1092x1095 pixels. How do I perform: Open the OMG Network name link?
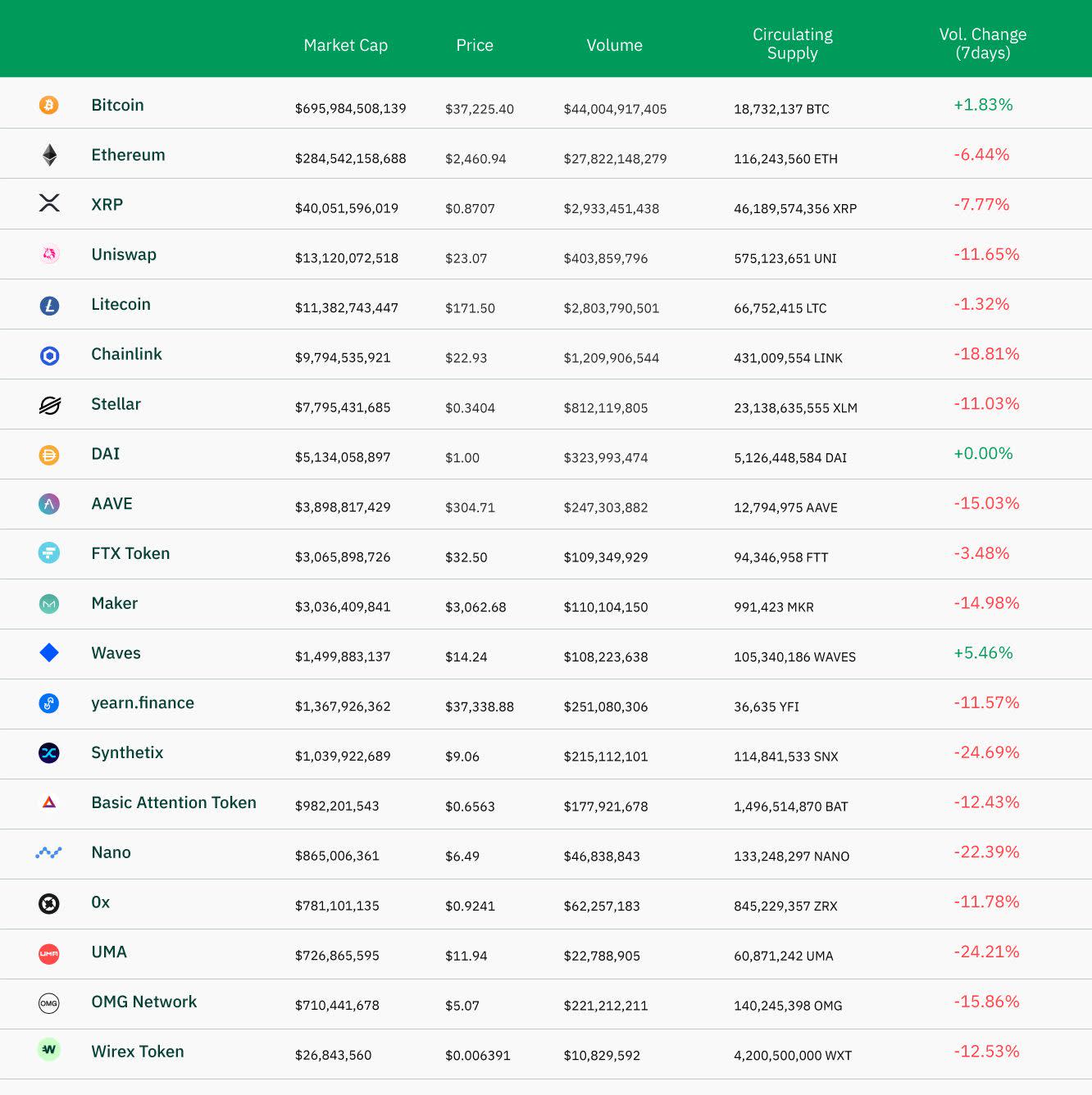144,1002
